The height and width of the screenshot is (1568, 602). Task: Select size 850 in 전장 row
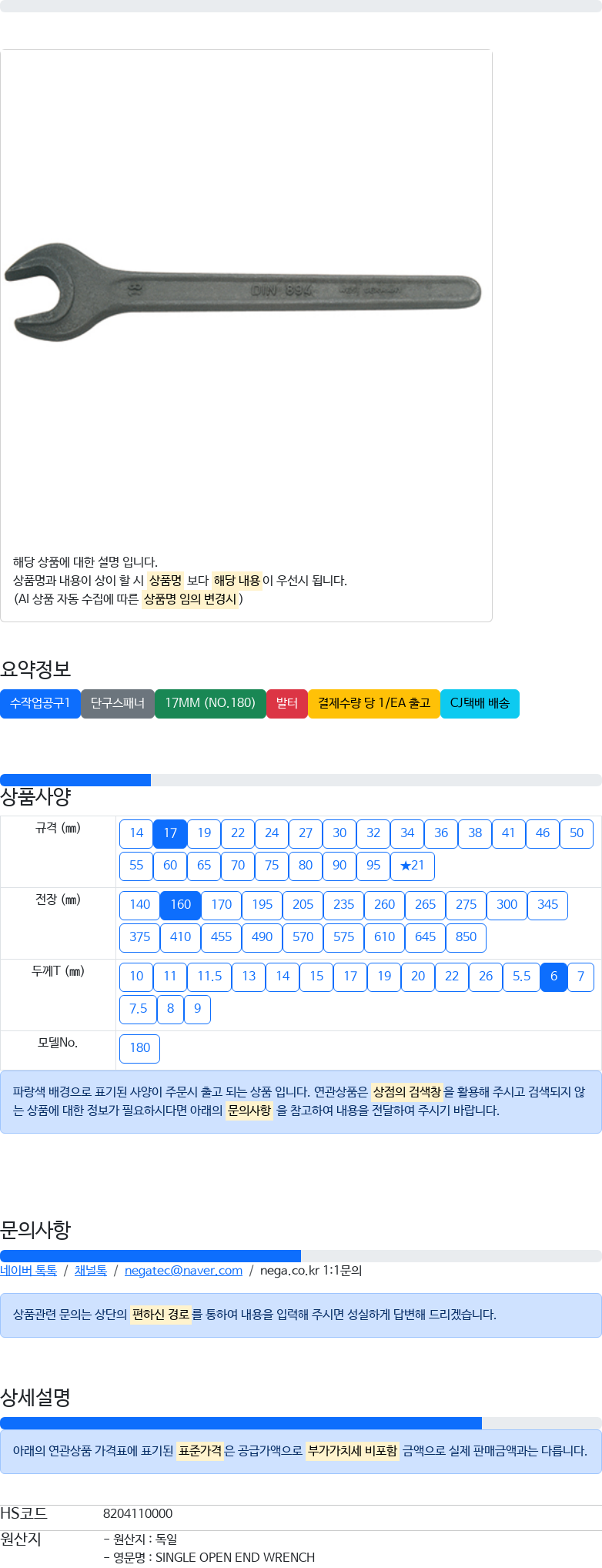(x=467, y=937)
